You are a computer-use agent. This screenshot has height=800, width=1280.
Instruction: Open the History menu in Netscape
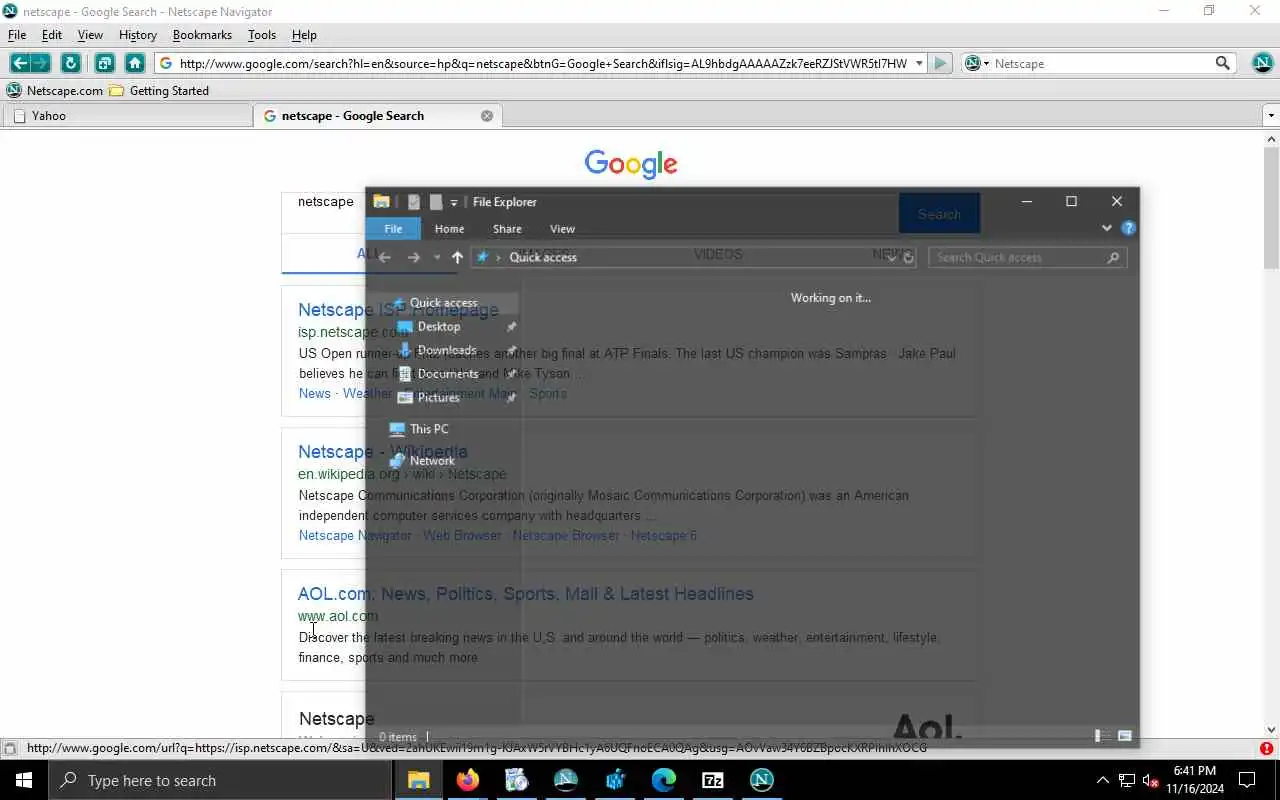[138, 35]
